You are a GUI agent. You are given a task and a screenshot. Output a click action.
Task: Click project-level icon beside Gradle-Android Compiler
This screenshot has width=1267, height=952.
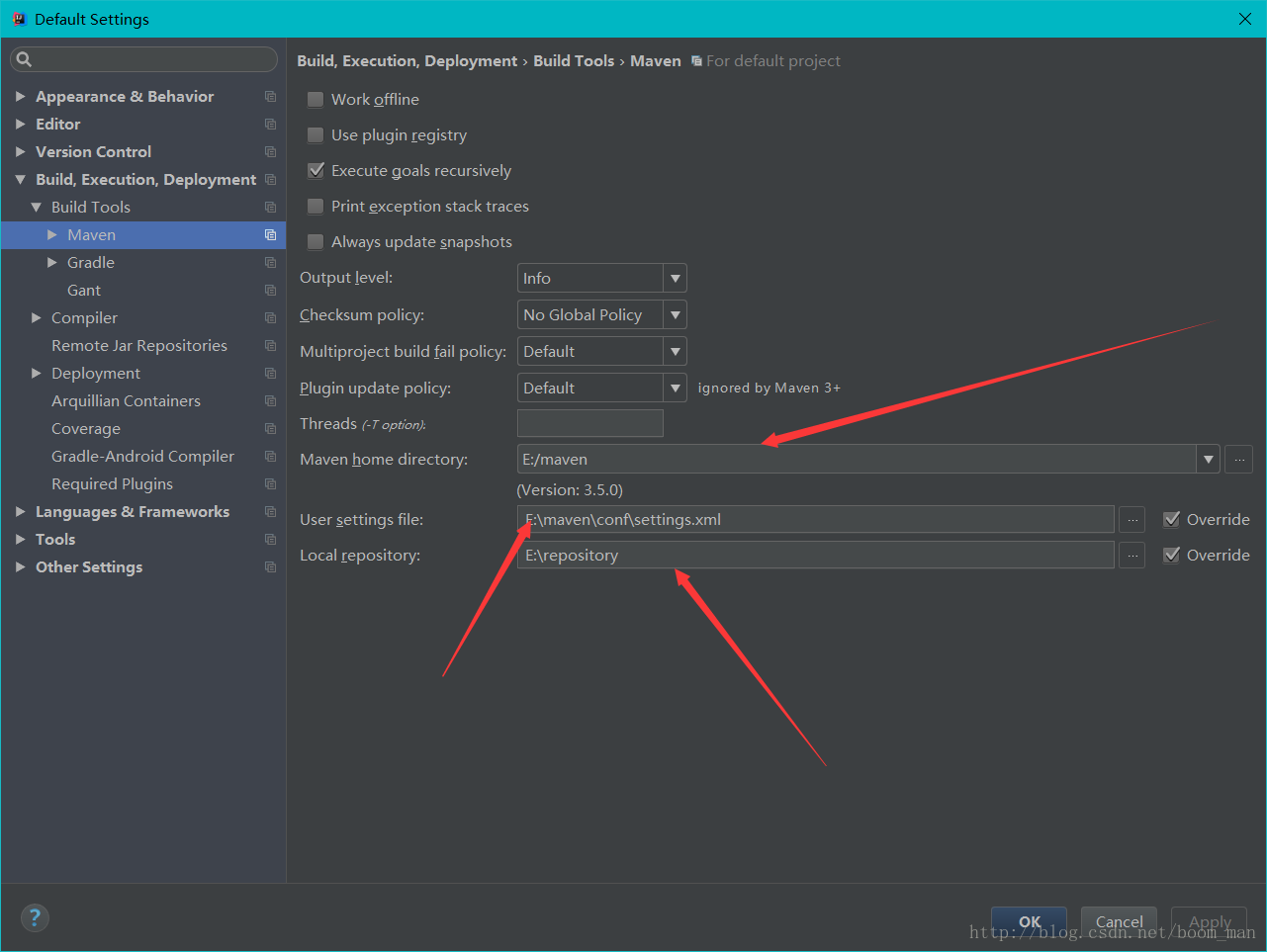pos(270,457)
